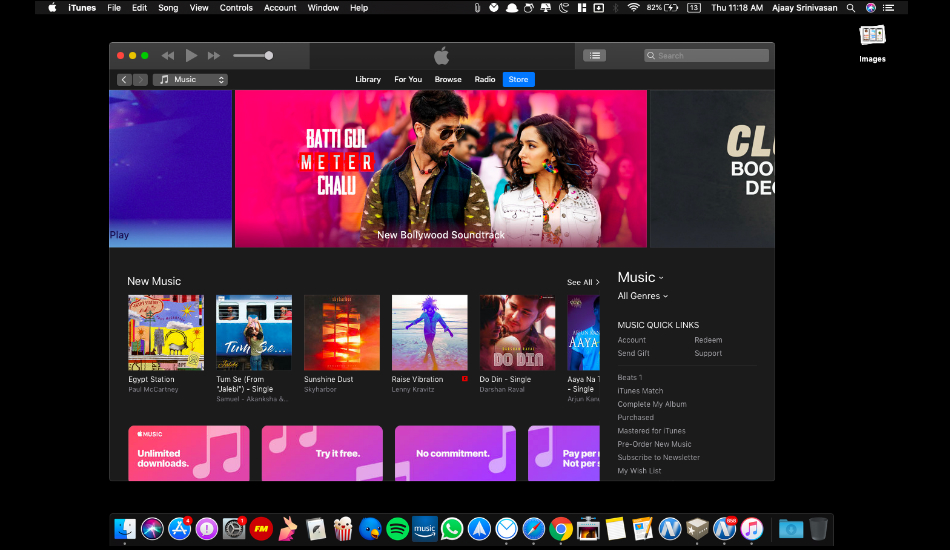Expand the Music store category dropdown
950x550 pixels.
point(640,277)
